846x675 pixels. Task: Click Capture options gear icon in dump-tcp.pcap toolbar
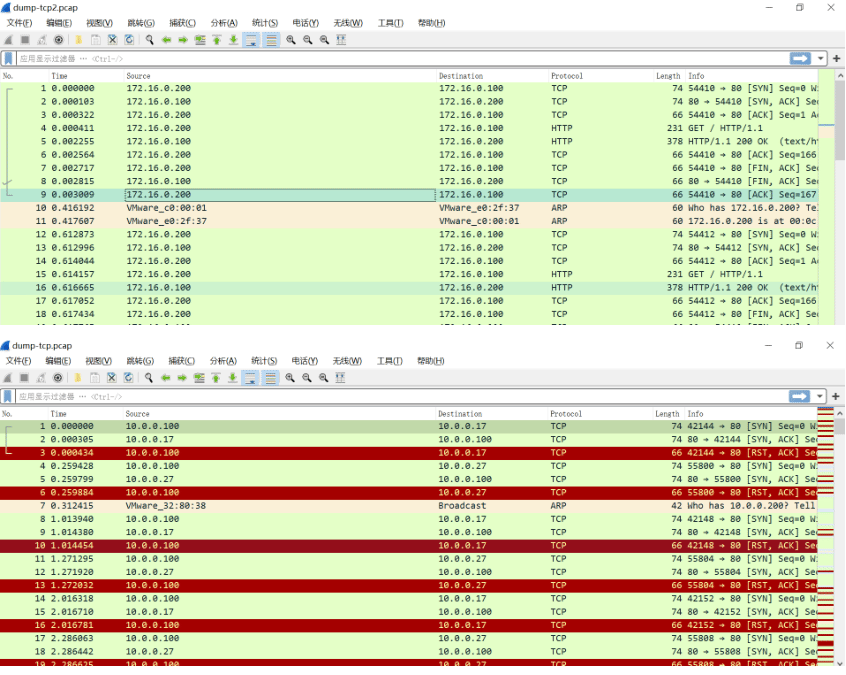tap(58, 378)
